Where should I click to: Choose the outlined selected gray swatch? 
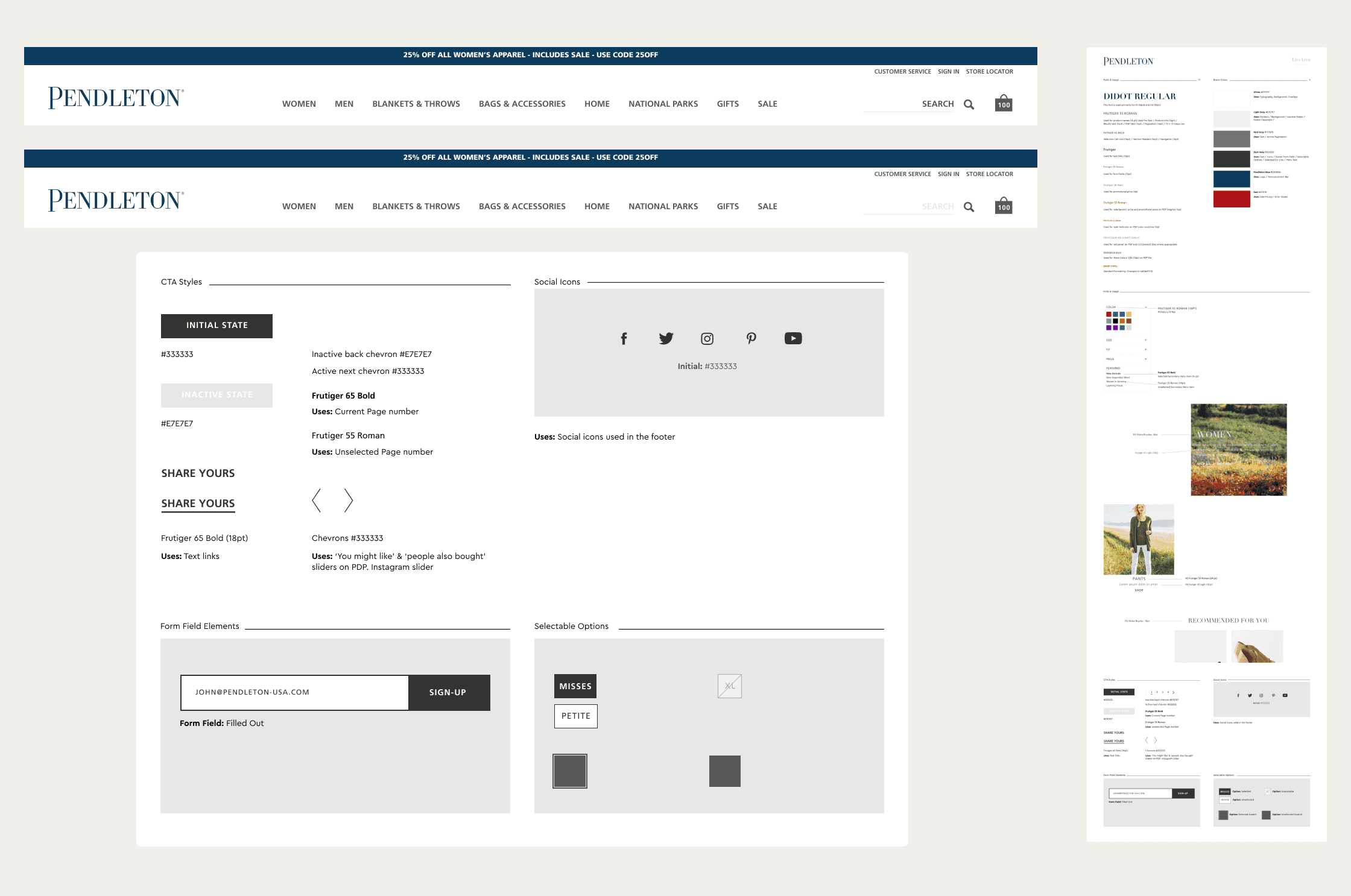pos(570,771)
